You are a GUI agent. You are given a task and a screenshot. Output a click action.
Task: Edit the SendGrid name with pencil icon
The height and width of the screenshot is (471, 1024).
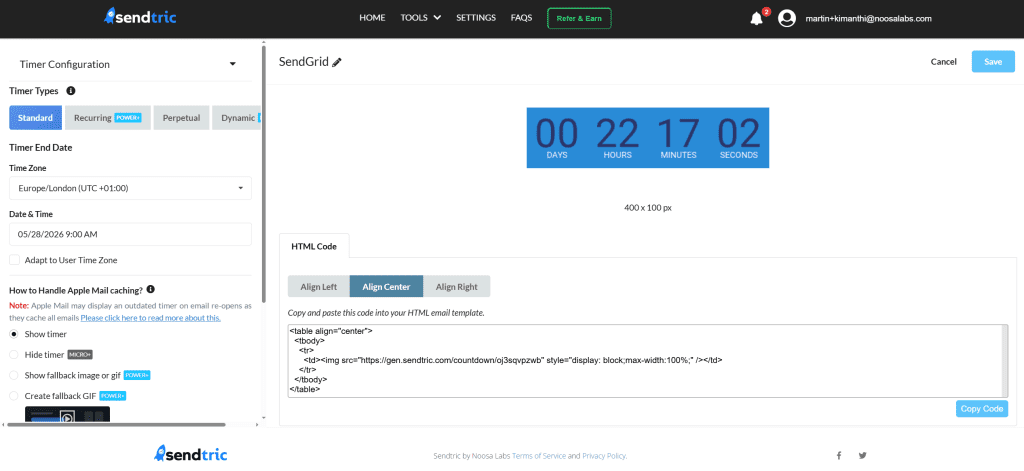click(x=337, y=62)
